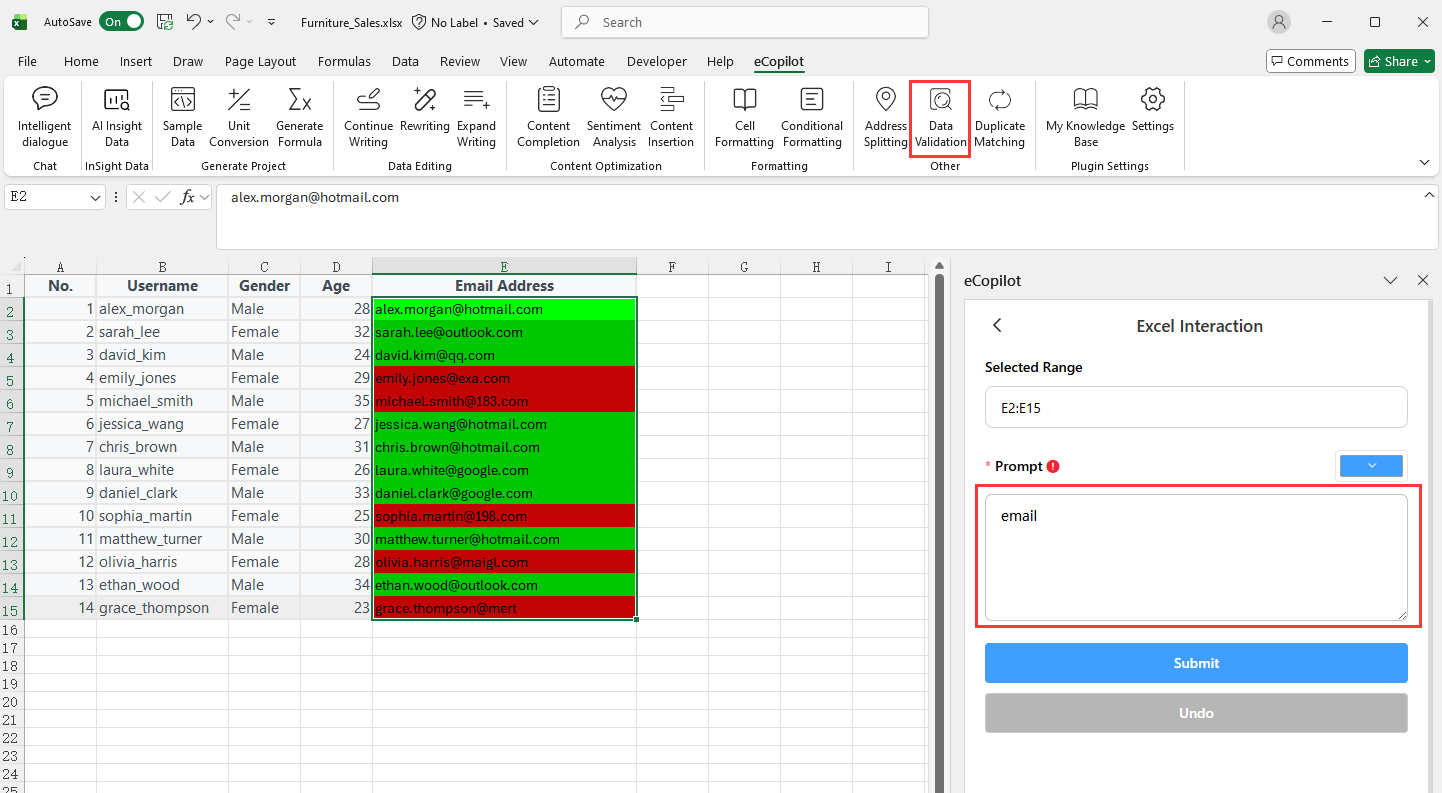
Task: Select the AI Insight Data tool
Action: 116,117
